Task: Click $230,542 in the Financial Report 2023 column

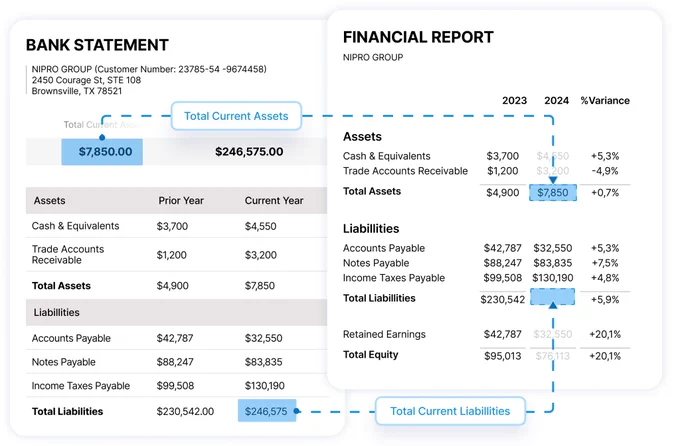Action: [503, 299]
